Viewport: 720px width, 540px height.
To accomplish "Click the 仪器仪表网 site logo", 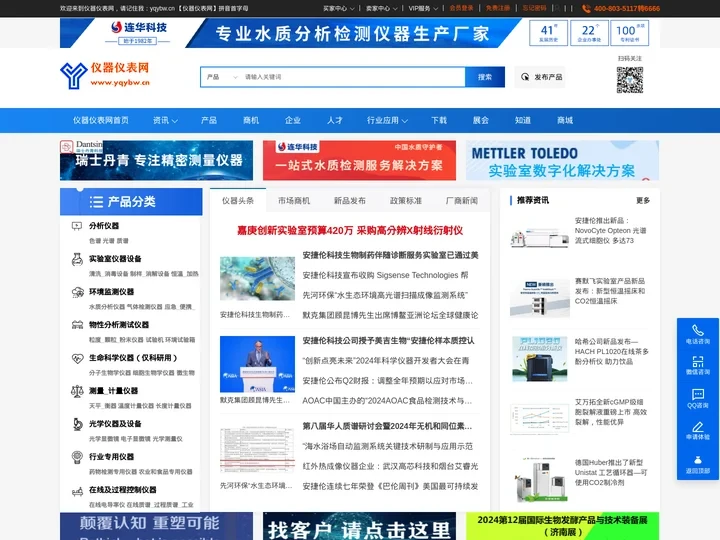I will 105,75.
